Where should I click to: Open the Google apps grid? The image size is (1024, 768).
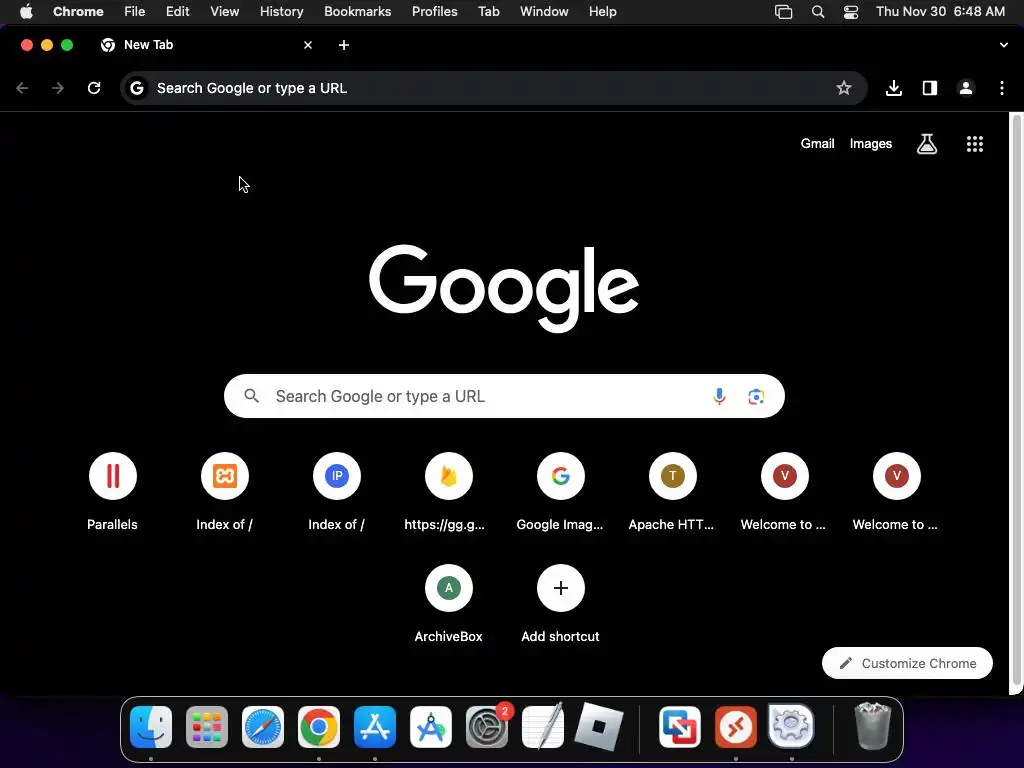(x=974, y=144)
